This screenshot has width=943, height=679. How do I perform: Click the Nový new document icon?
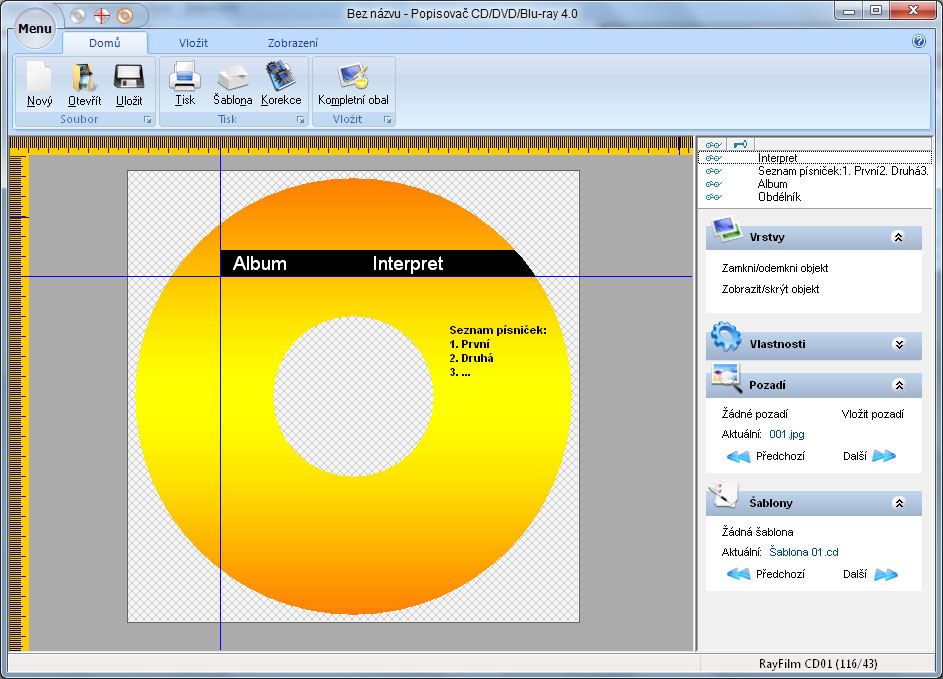39,78
